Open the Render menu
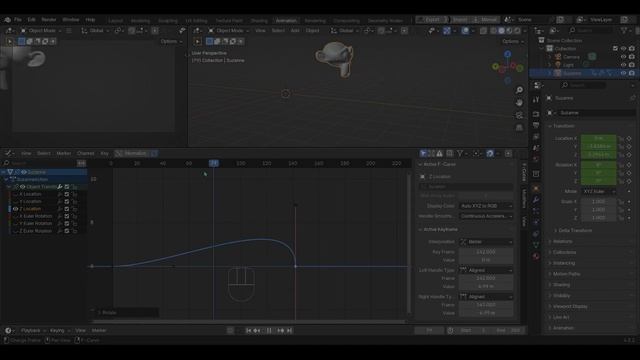Viewport: 640px width, 360px height. point(49,20)
